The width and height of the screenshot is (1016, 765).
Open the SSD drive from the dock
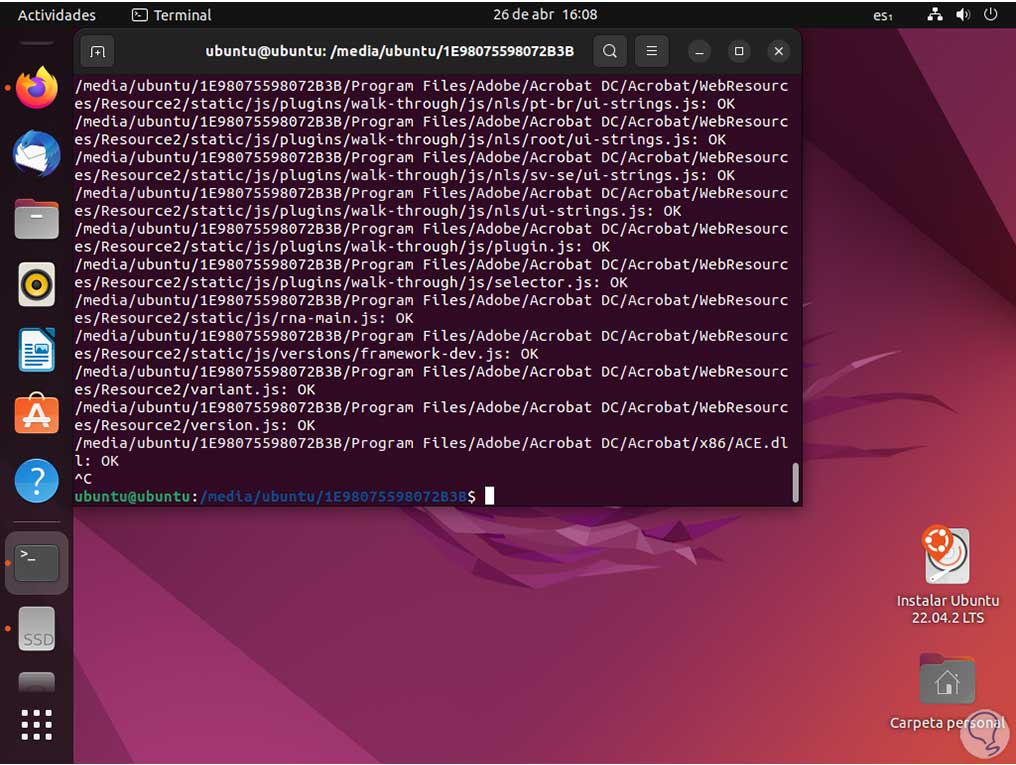click(36, 629)
